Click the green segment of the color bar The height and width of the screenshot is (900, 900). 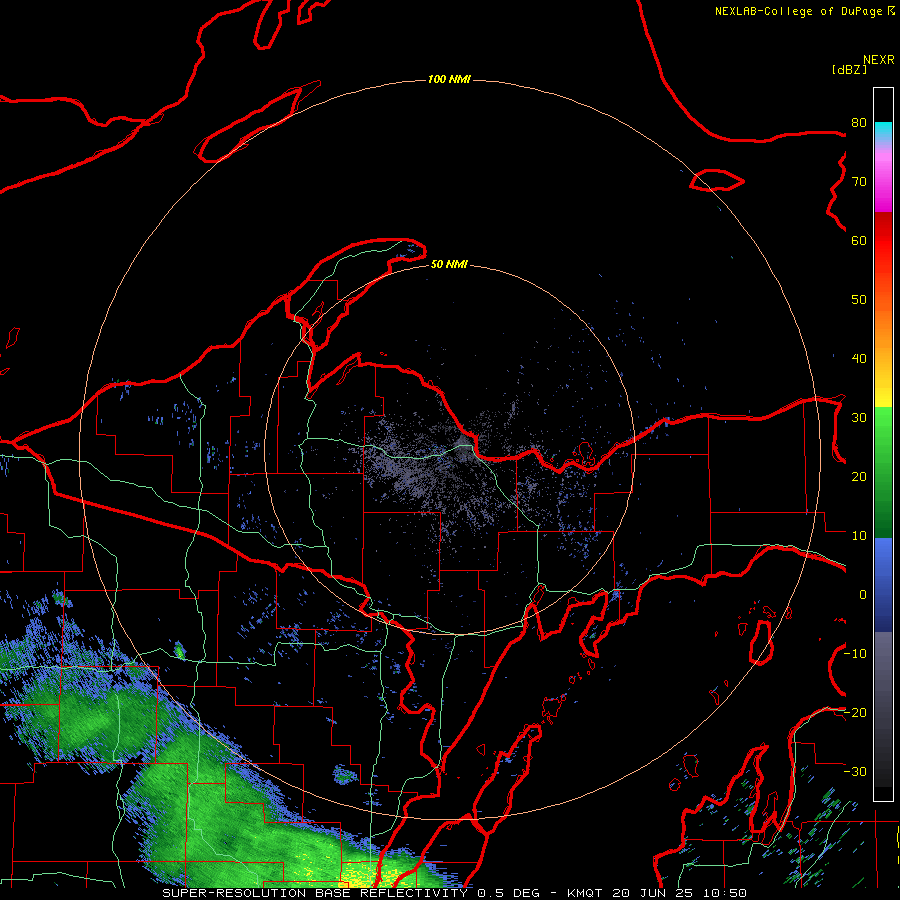coord(883,472)
